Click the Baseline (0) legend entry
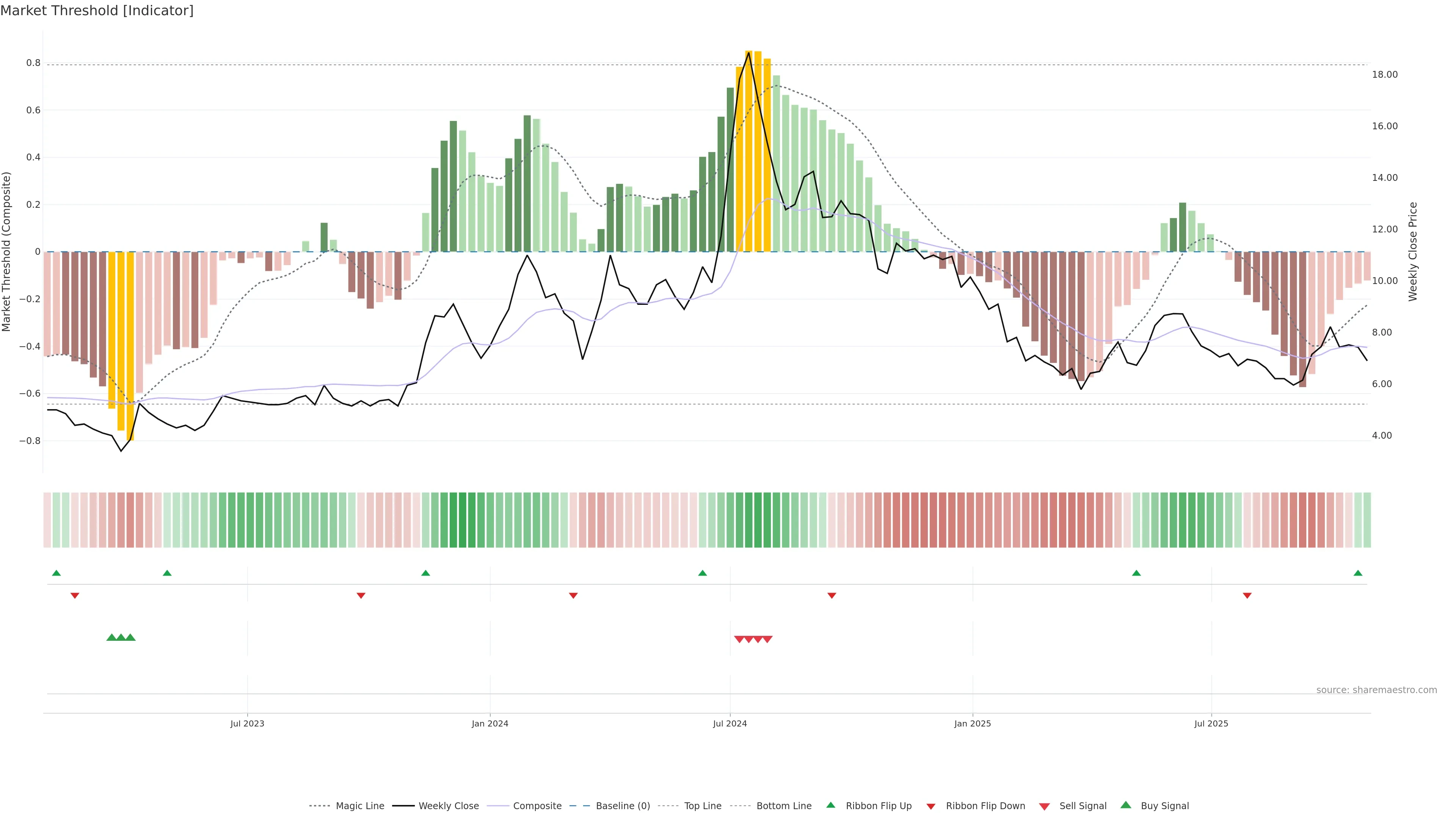Image resolution: width=1456 pixels, height=819 pixels. point(622,806)
